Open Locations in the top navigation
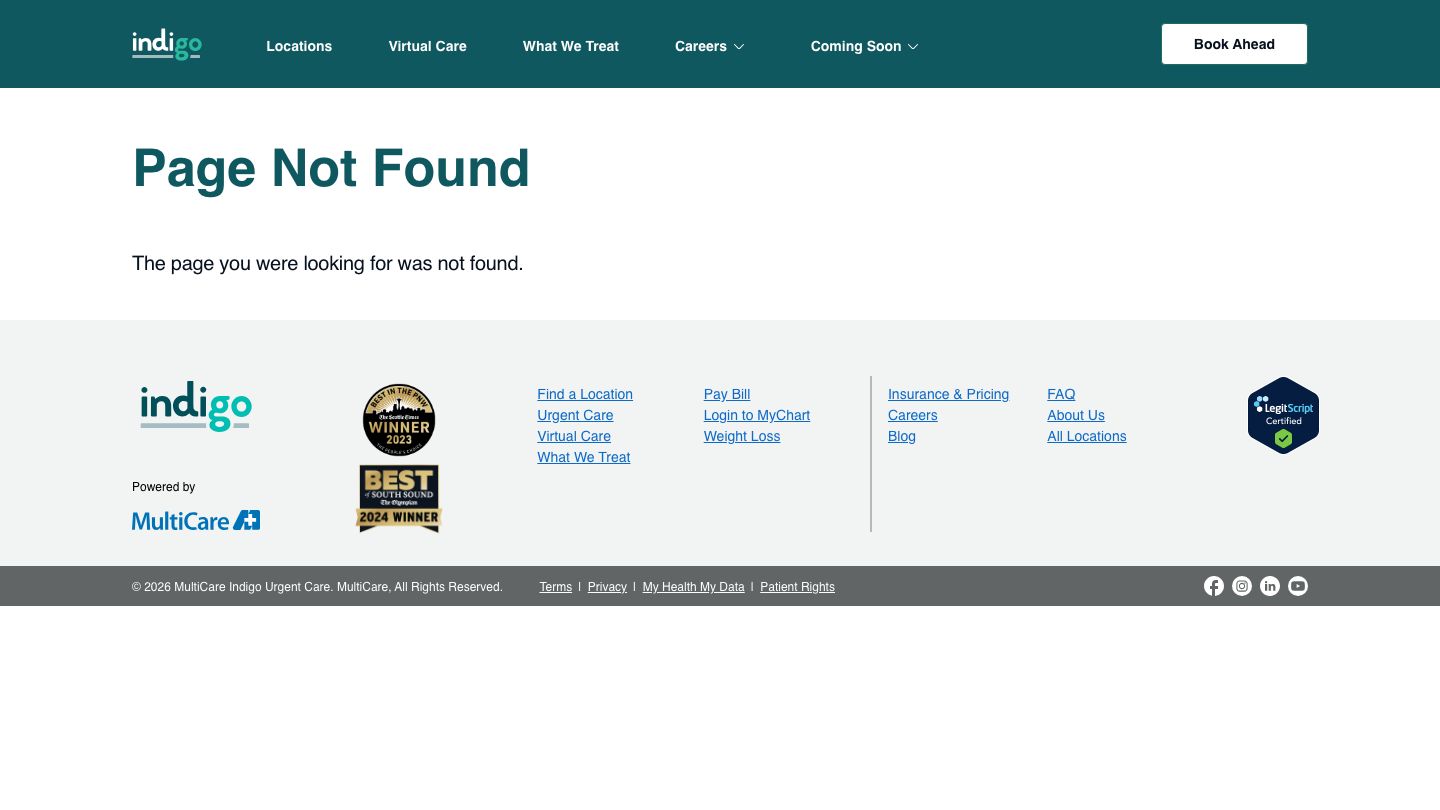The image size is (1440, 810). 299,46
